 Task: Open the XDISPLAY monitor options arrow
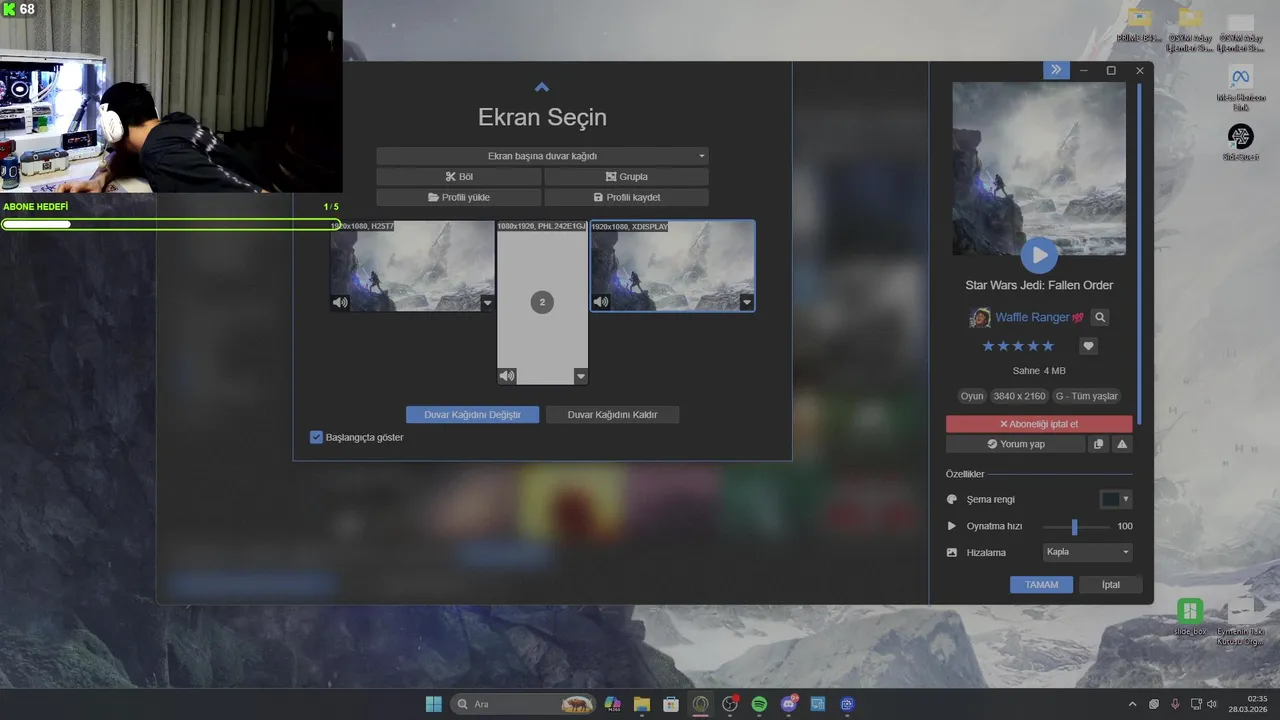click(746, 302)
